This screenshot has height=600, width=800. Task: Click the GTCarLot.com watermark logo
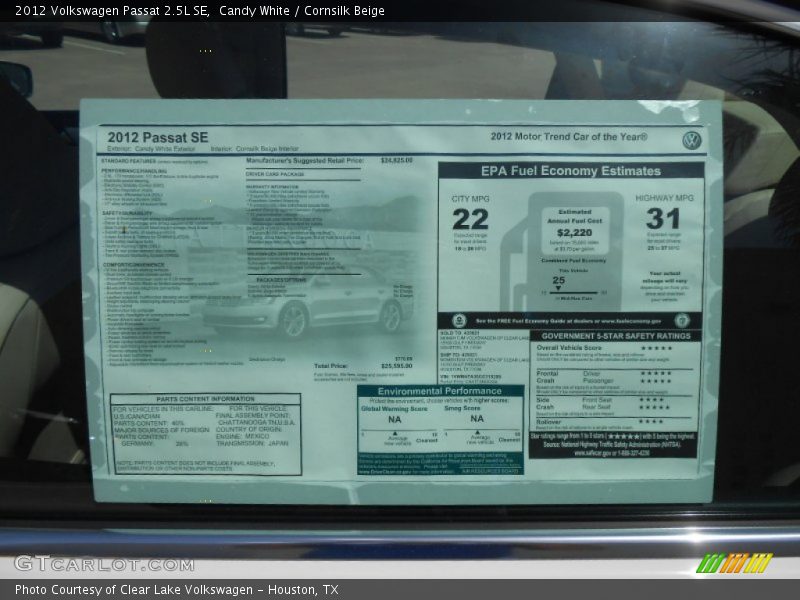pyautogui.click(x=104, y=564)
